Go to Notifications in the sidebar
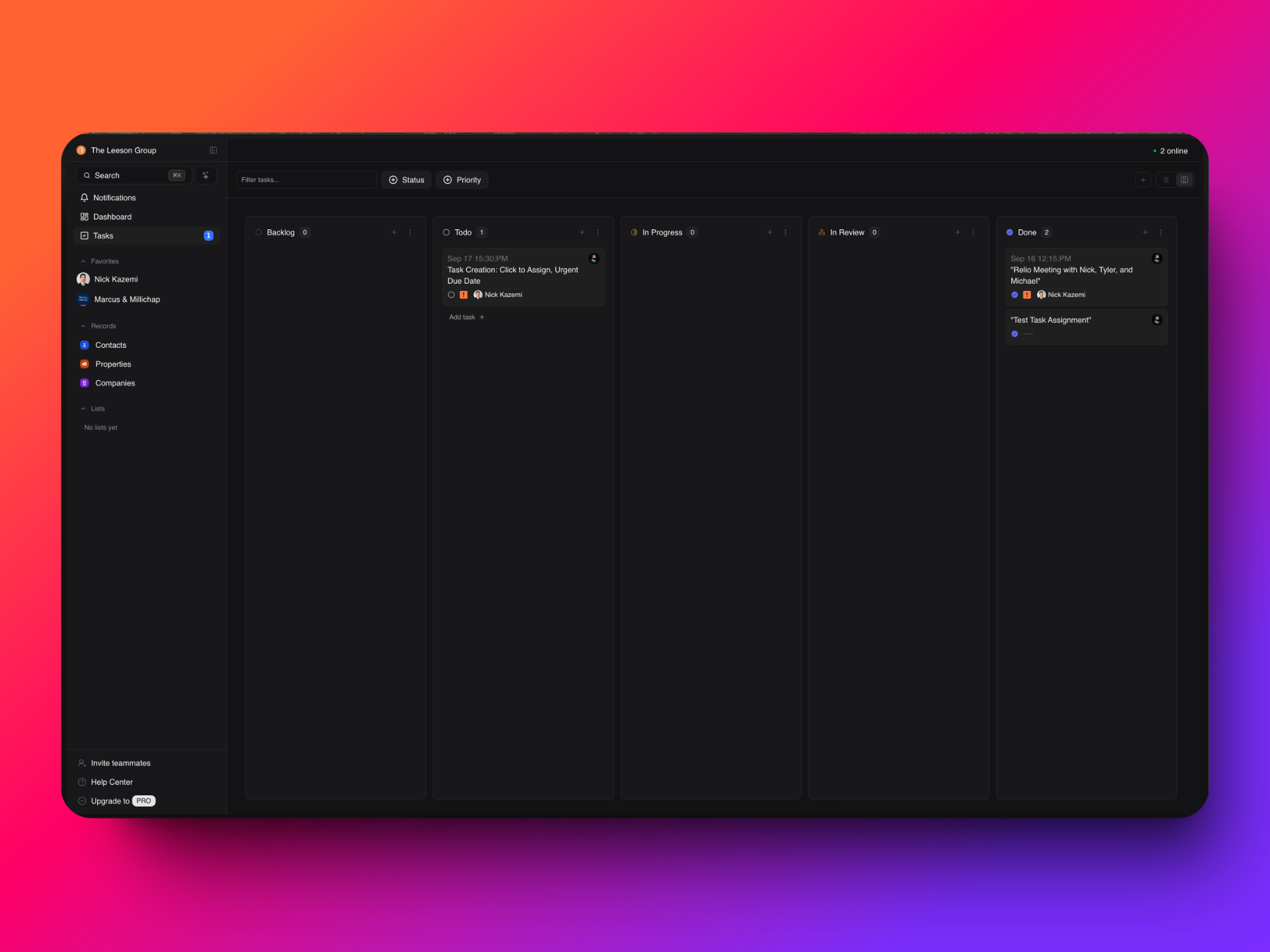Image resolution: width=1270 pixels, height=952 pixels. [114, 198]
